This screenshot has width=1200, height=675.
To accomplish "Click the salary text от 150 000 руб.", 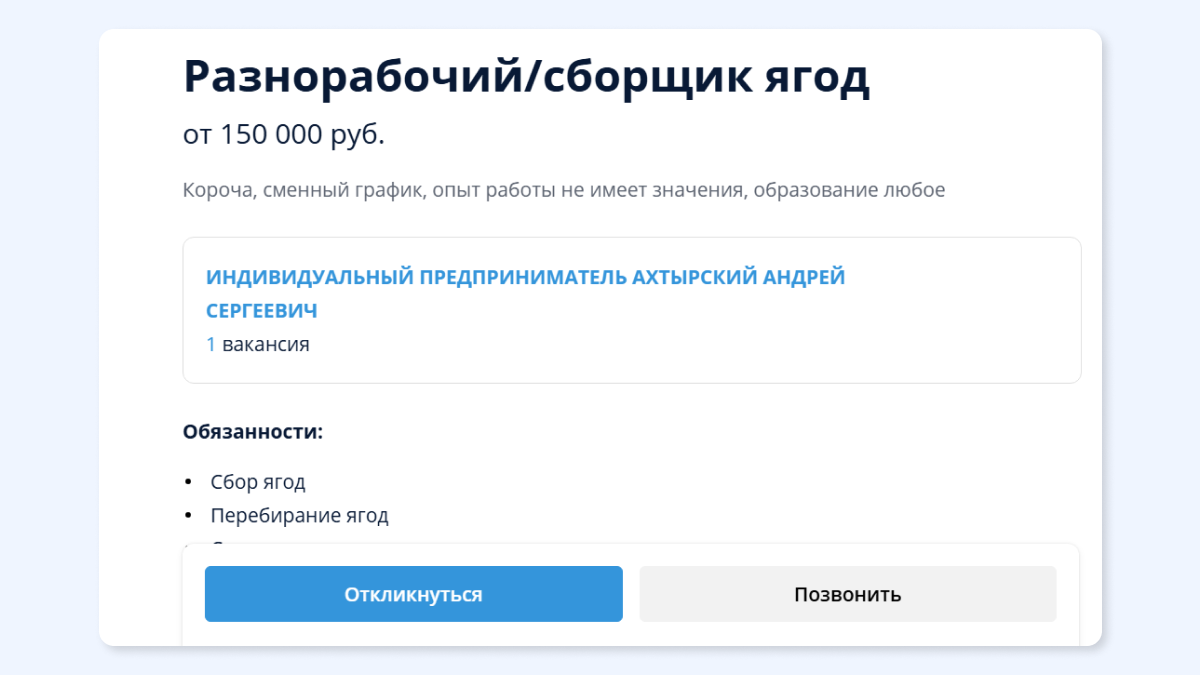I will tap(284, 135).
